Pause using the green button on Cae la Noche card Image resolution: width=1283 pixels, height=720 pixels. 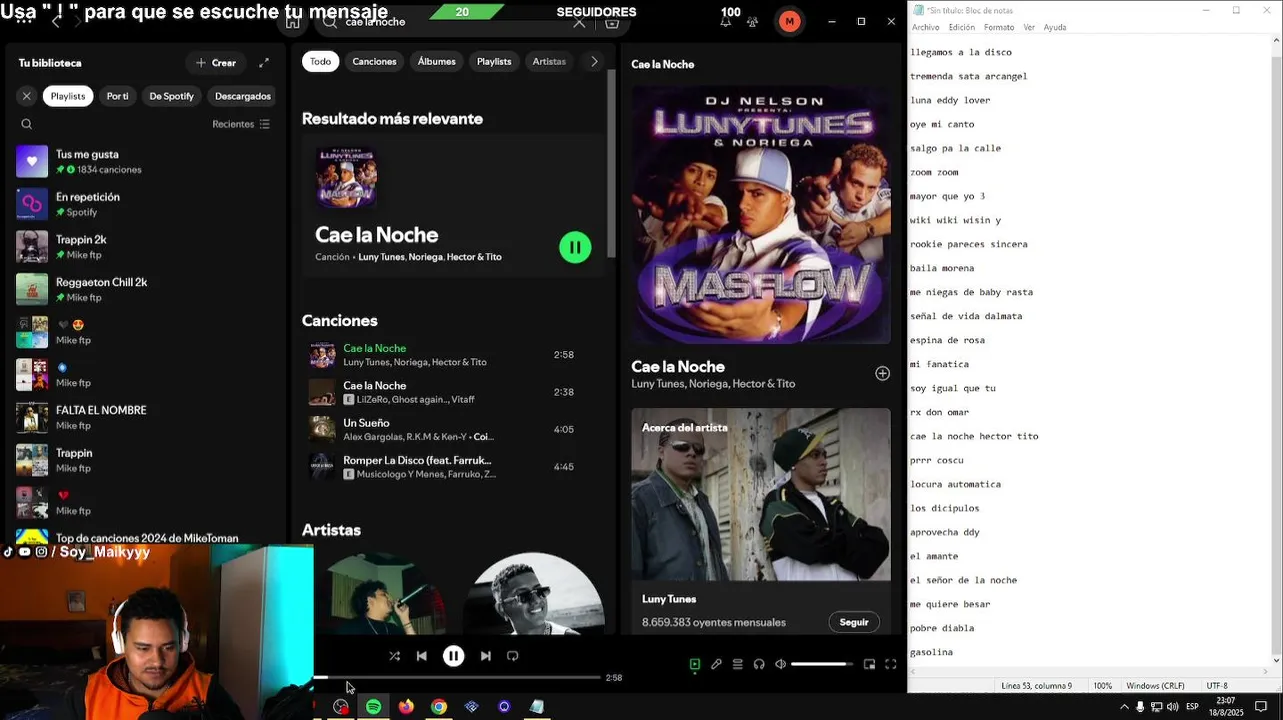point(575,247)
